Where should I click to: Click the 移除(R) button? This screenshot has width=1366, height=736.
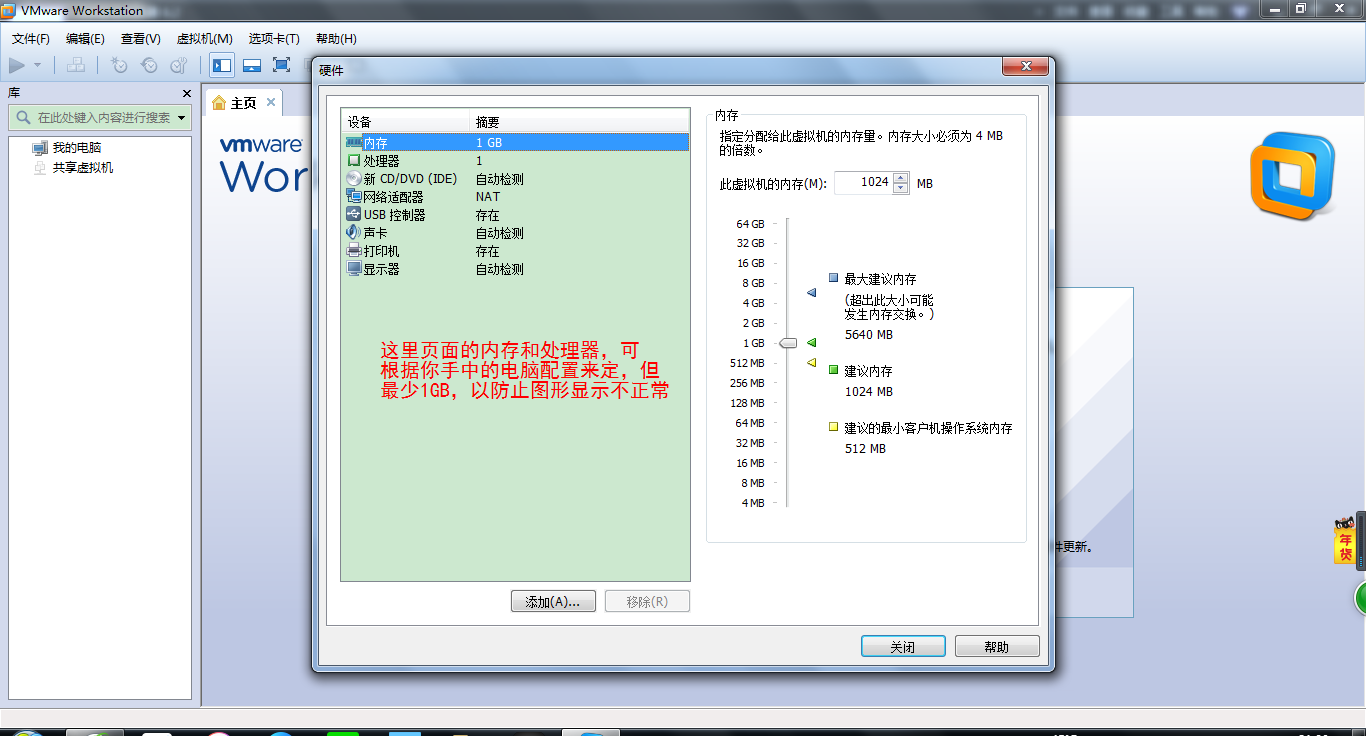(x=647, y=602)
